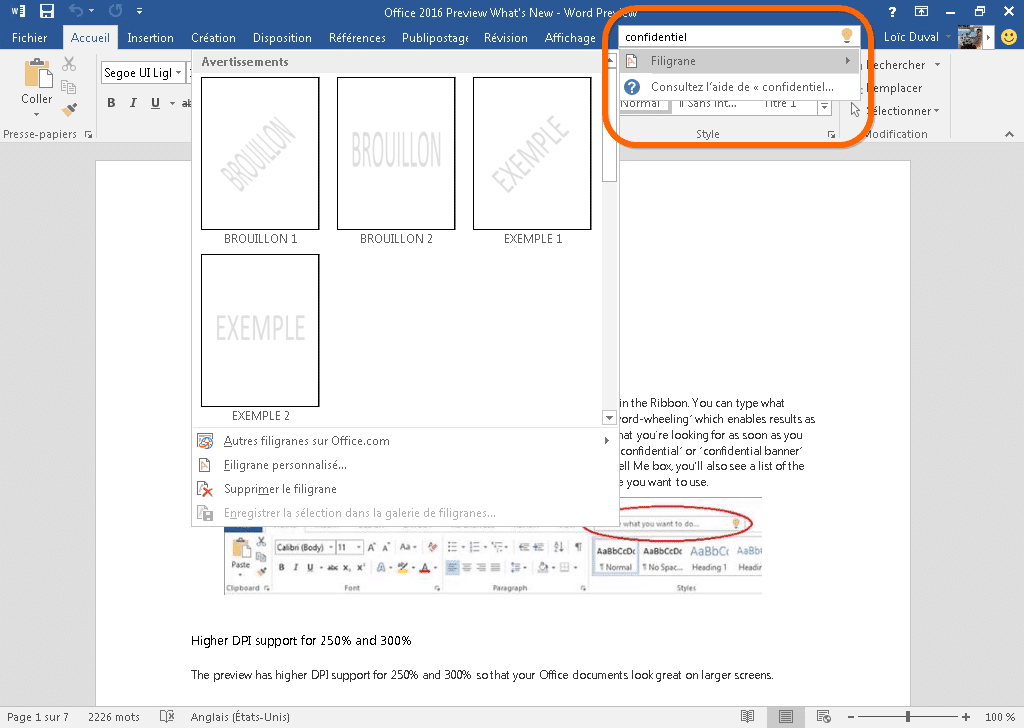Redo the last action
Screen dimensions: 1024x728
(116, 11)
